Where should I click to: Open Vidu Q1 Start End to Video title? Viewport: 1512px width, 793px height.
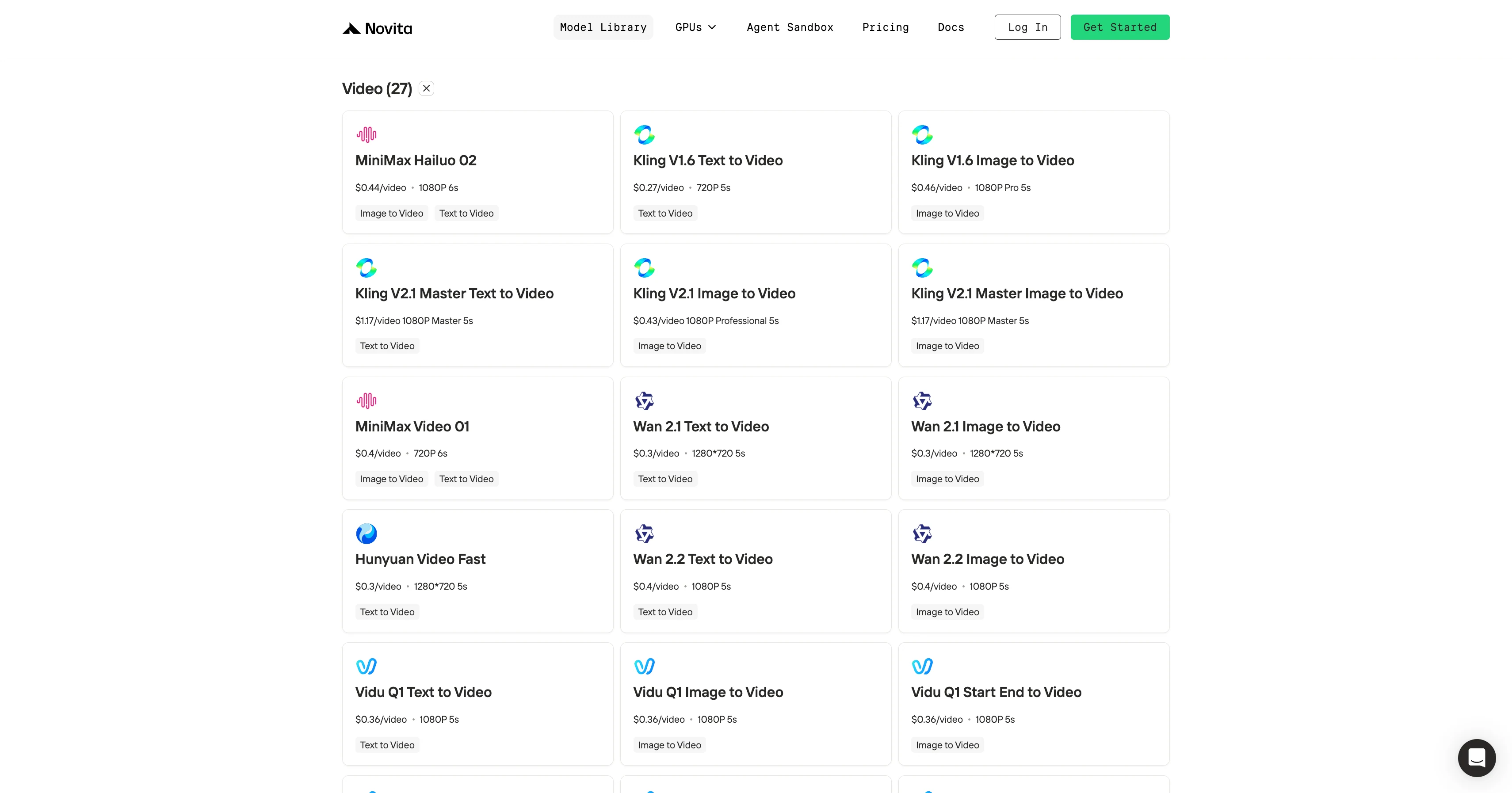tap(996, 692)
